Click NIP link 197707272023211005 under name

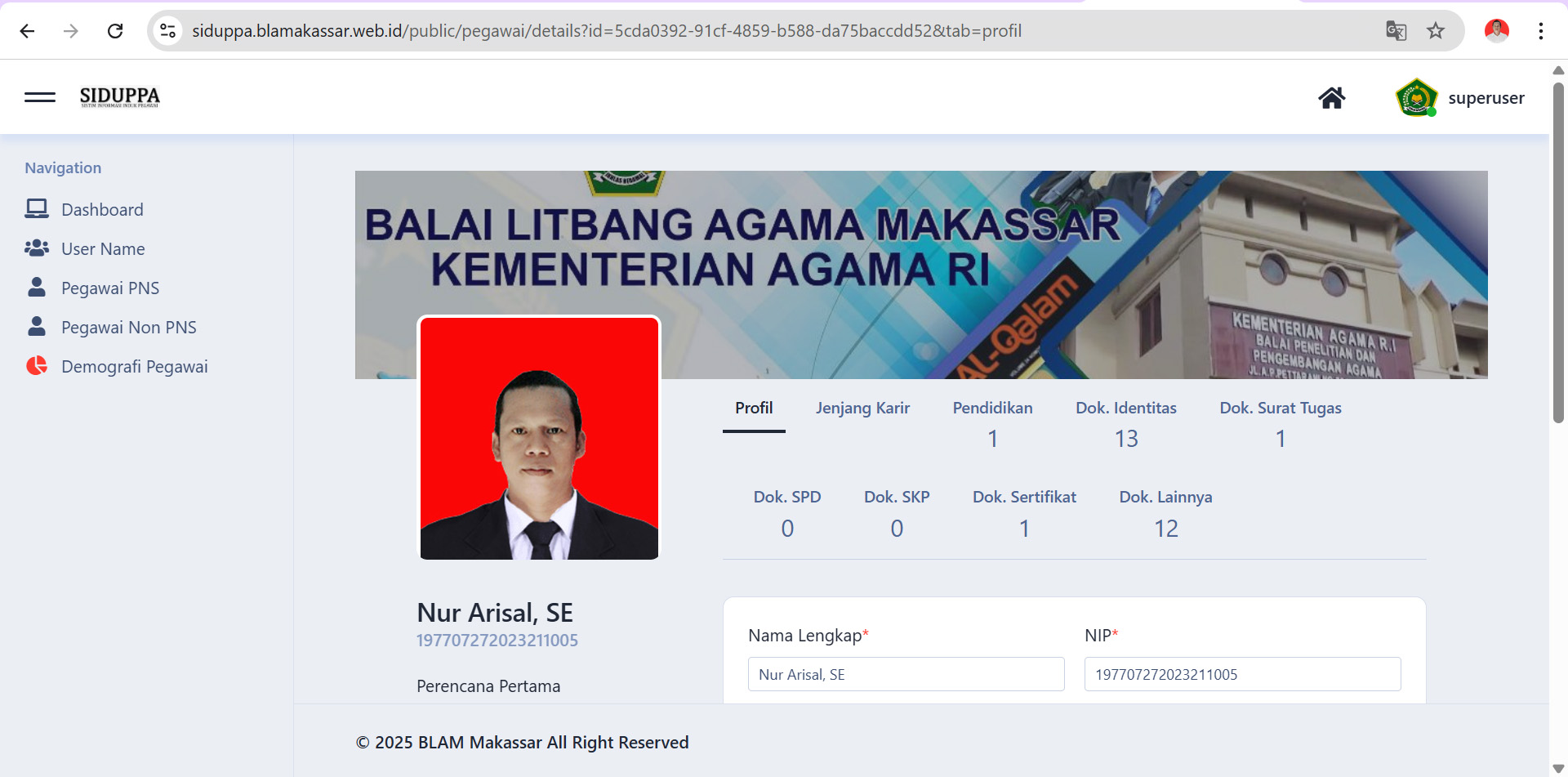497,641
